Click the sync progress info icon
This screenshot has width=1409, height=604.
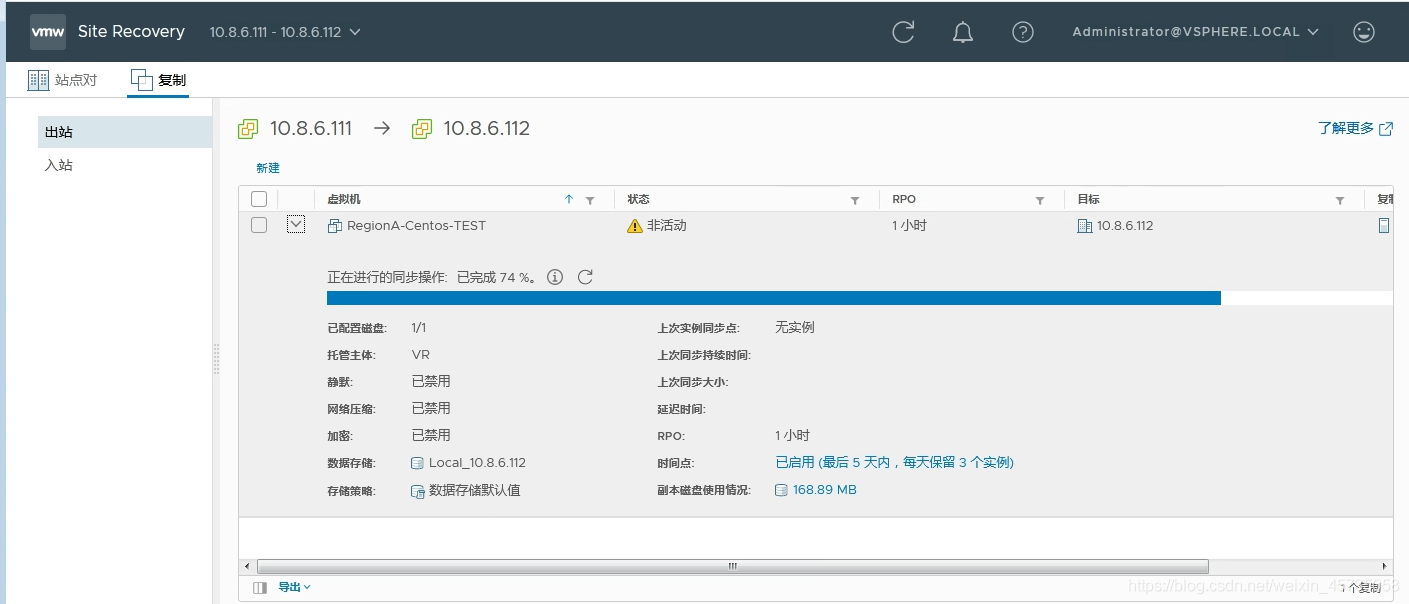click(555, 277)
